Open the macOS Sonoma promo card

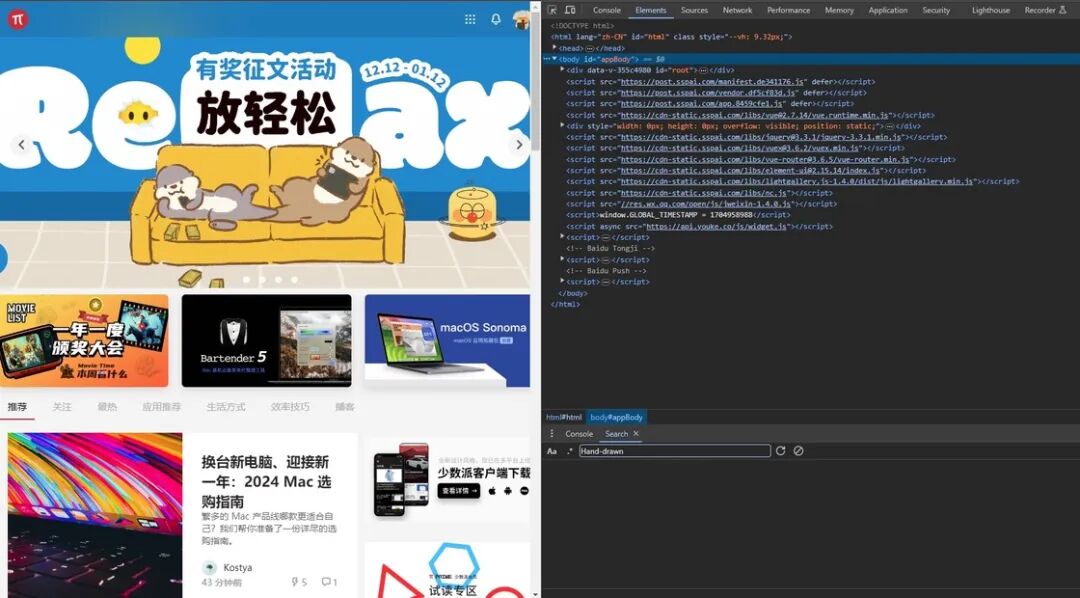(447, 341)
